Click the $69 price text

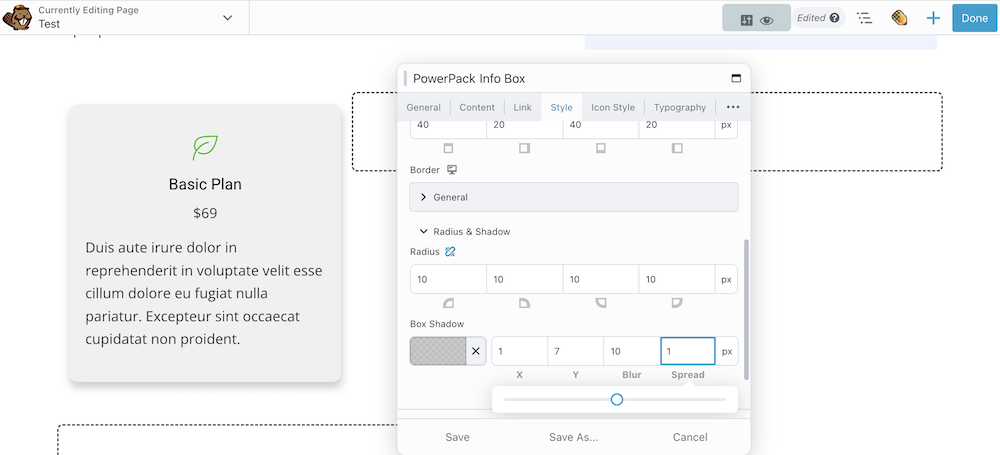coord(205,213)
